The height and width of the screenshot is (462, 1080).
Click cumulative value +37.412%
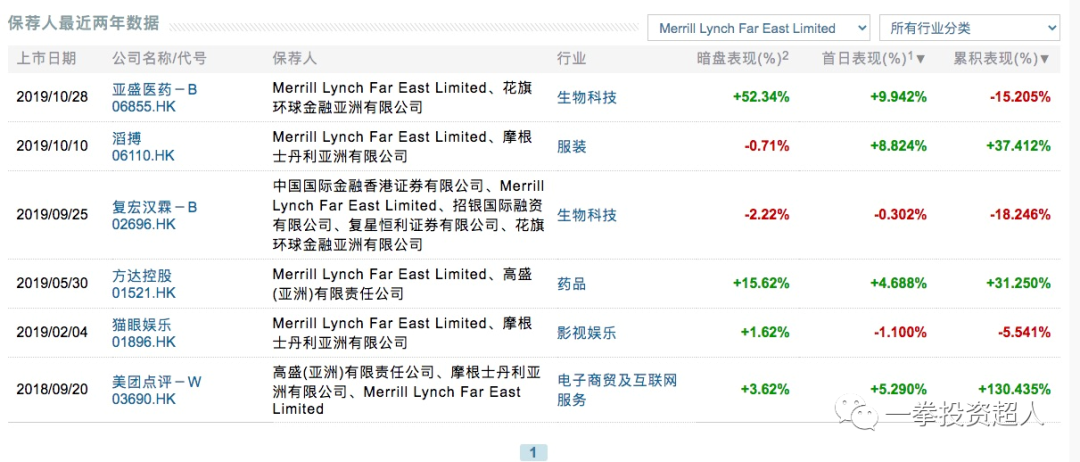[1018, 147]
